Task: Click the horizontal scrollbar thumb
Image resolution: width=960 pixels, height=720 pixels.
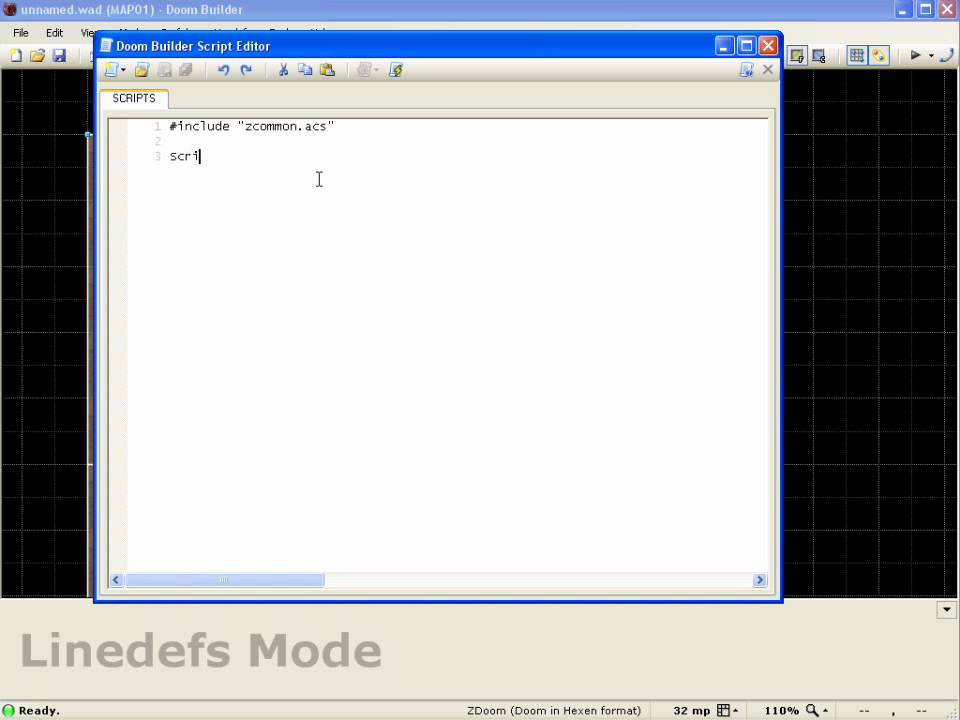Action: (x=225, y=580)
